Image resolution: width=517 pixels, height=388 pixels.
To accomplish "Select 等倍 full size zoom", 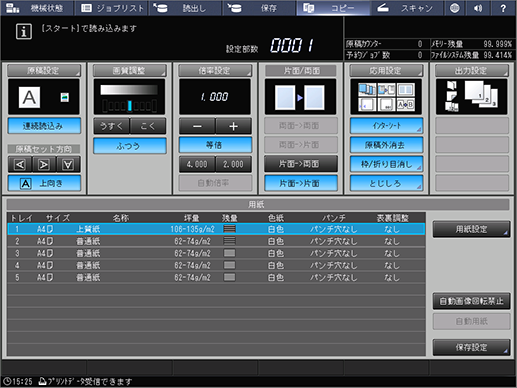I will click(x=215, y=145).
